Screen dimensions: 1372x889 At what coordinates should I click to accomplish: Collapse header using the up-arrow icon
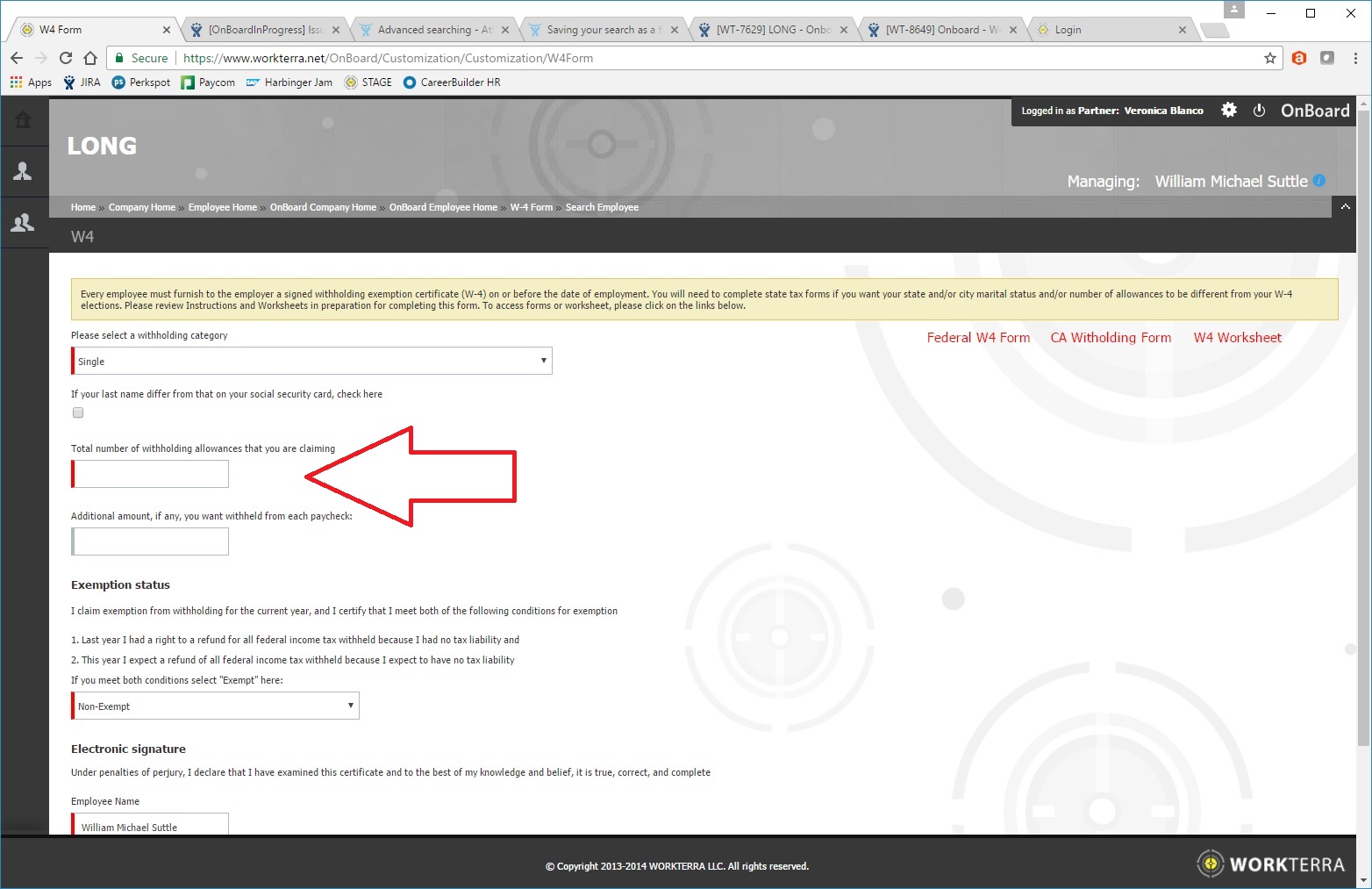[1345, 206]
